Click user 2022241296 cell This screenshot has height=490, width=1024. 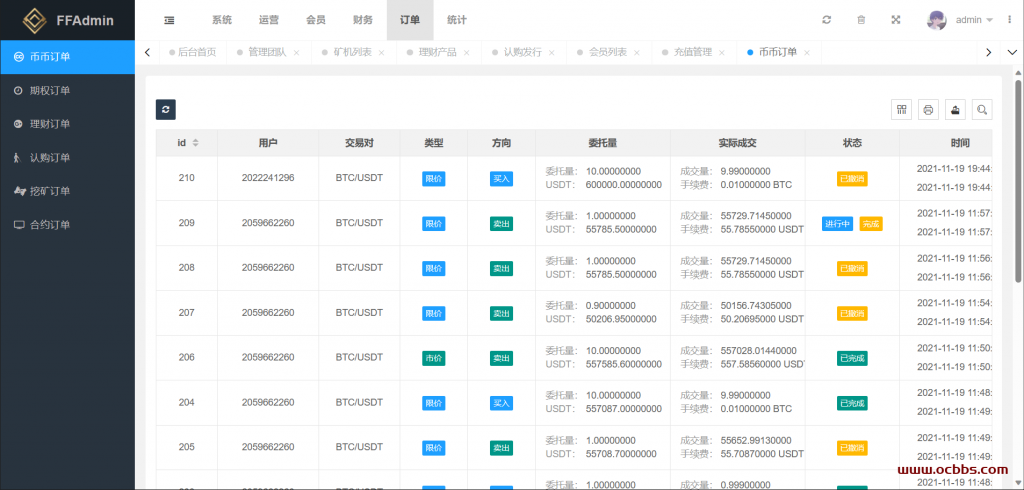click(x=268, y=178)
